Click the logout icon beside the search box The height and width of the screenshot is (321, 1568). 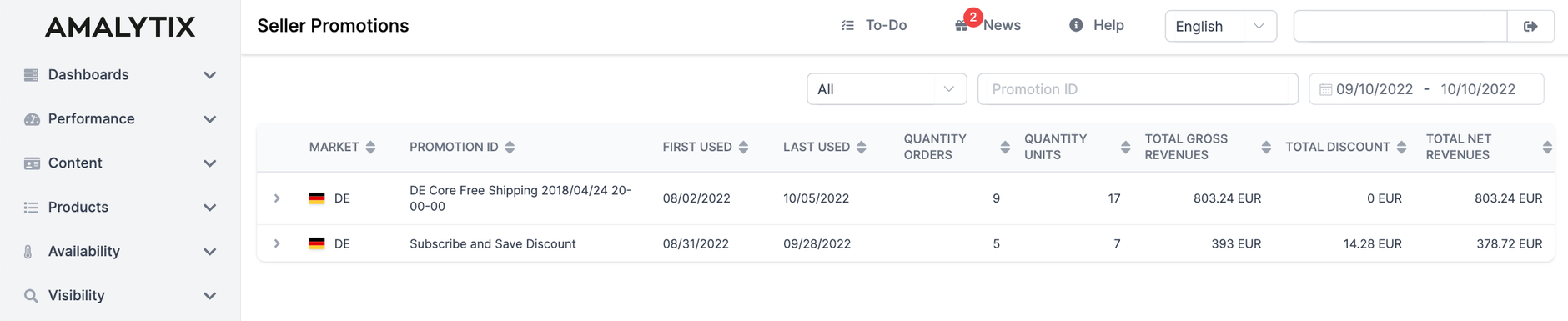click(x=1530, y=26)
